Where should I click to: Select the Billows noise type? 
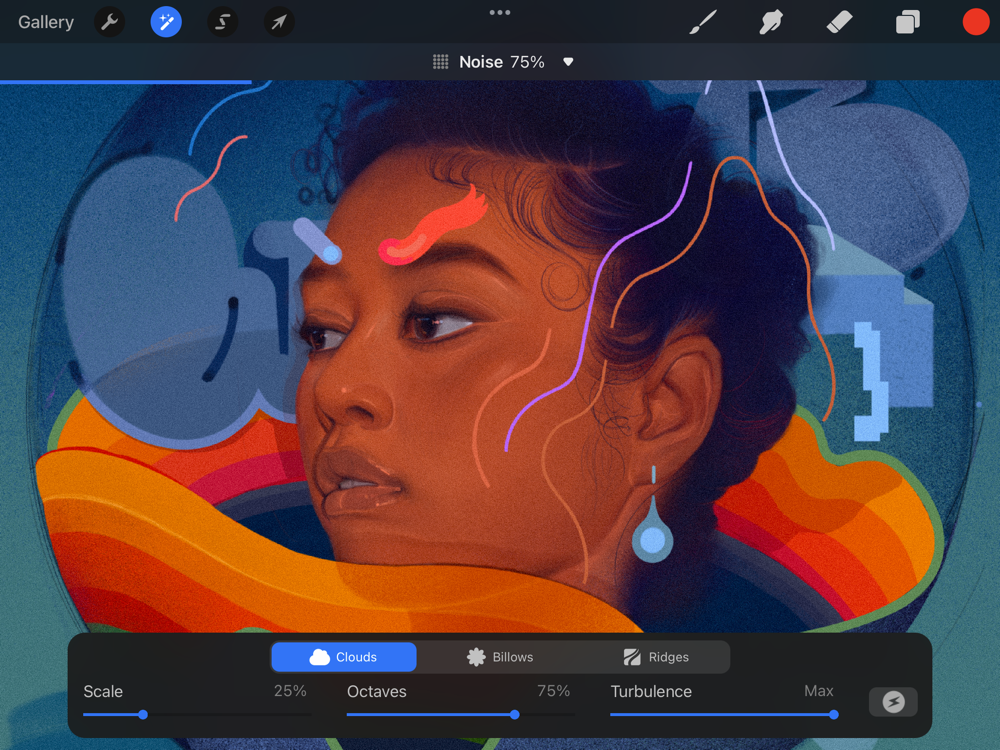coord(500,657)
